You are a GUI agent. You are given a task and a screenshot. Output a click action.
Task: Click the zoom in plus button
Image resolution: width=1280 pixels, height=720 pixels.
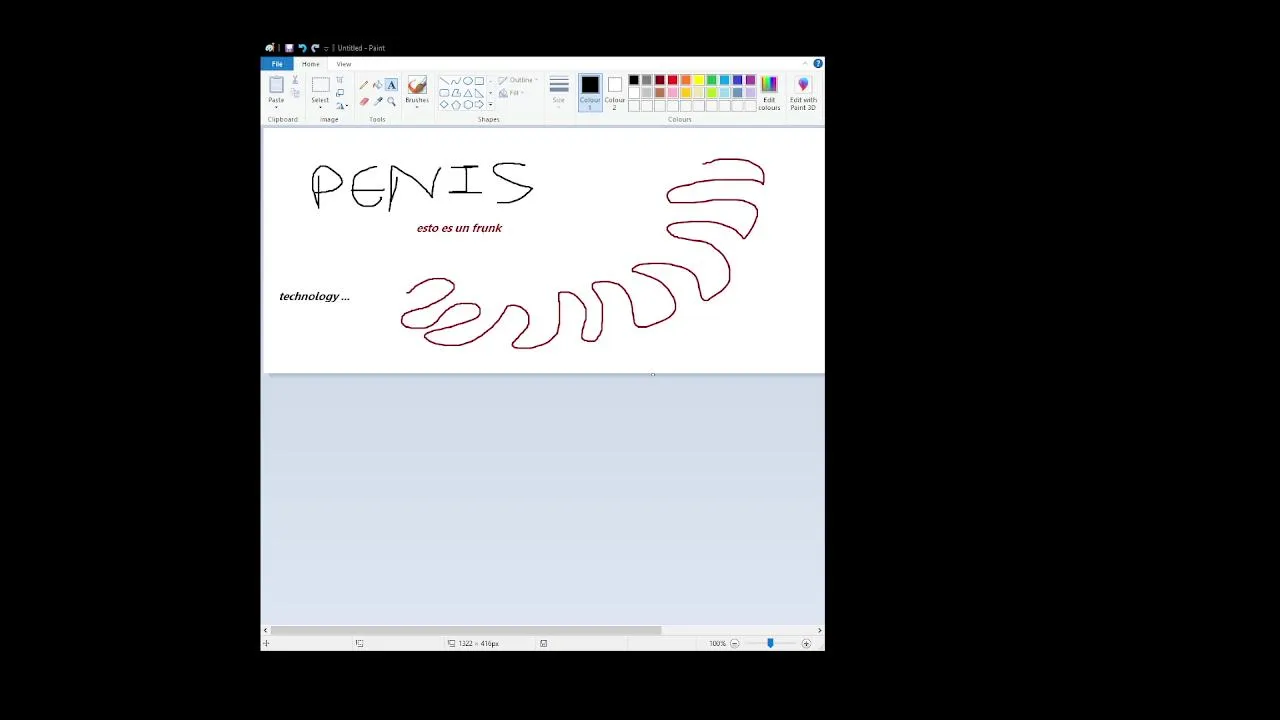[x=806, y=643]
